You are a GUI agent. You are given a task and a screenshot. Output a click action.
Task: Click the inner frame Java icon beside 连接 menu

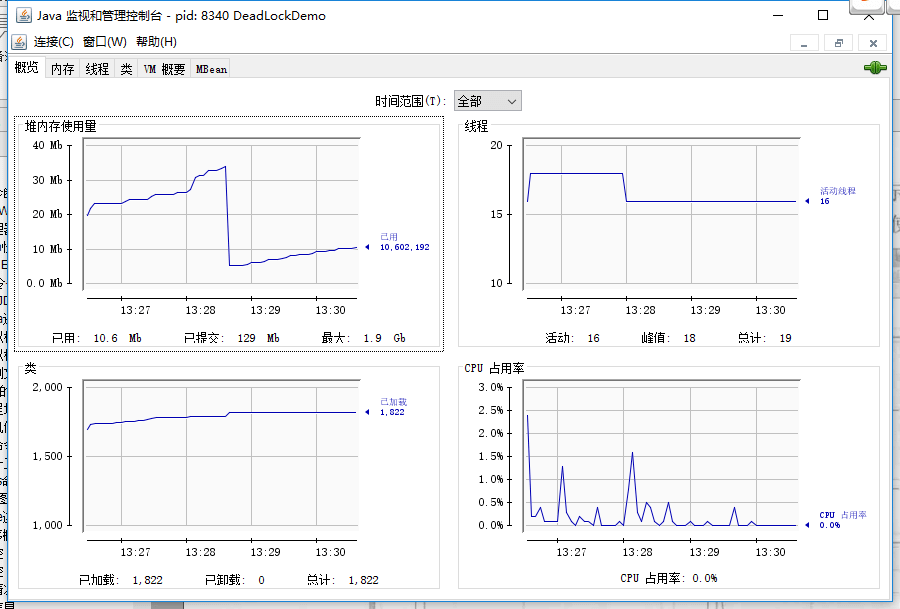coord(20,41)
